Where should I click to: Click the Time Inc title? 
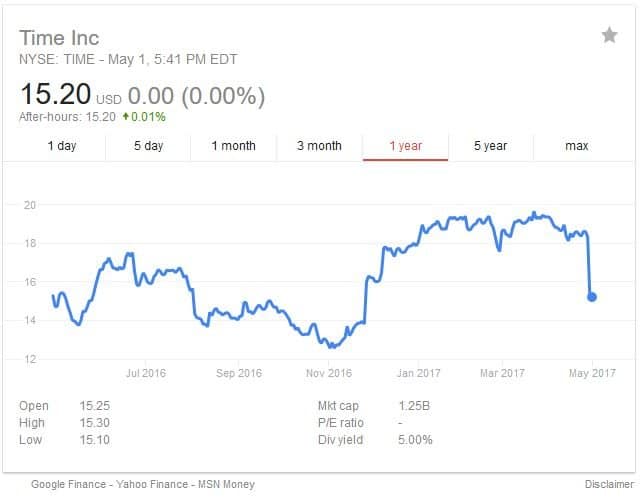[59, 38]
